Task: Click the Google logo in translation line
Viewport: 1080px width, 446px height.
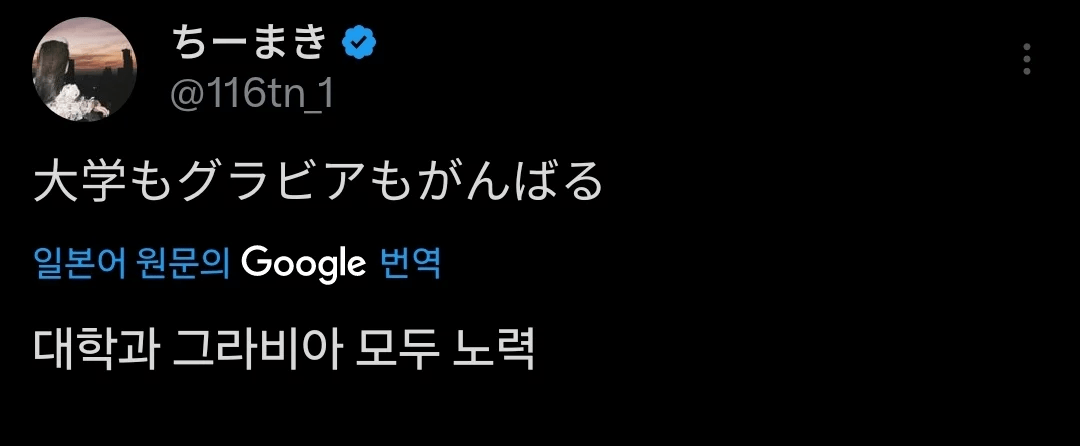Action: [x=304, y=263]
